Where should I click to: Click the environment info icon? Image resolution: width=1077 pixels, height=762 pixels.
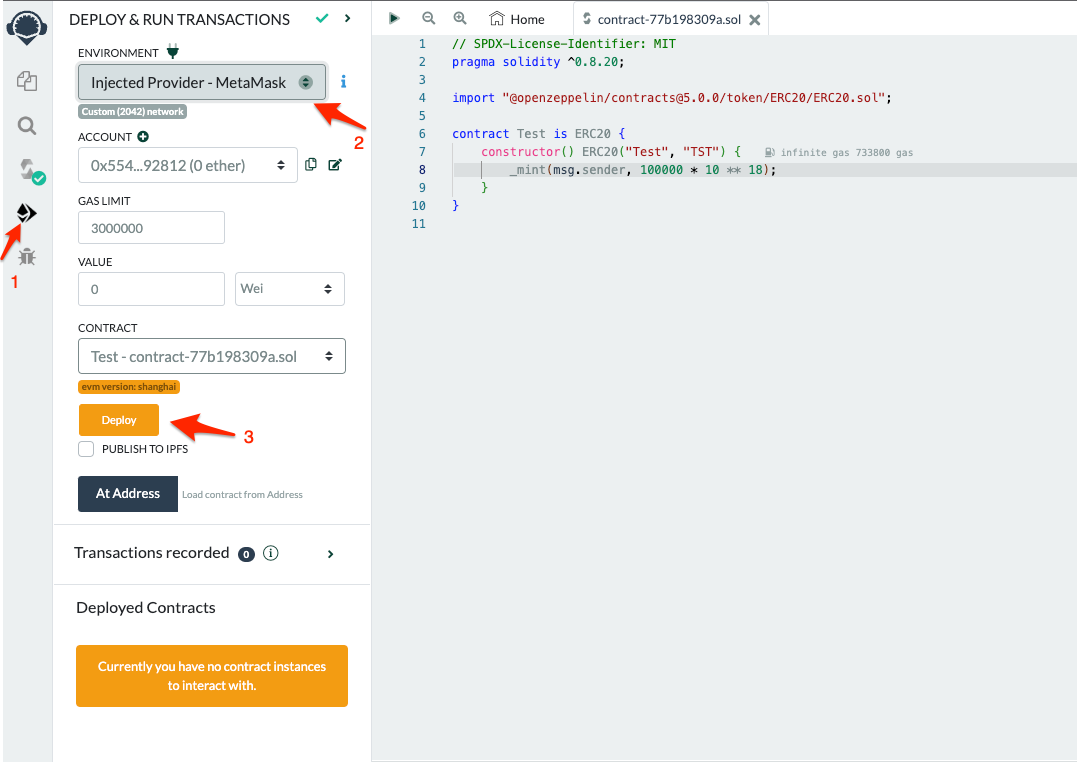(343, 82)
